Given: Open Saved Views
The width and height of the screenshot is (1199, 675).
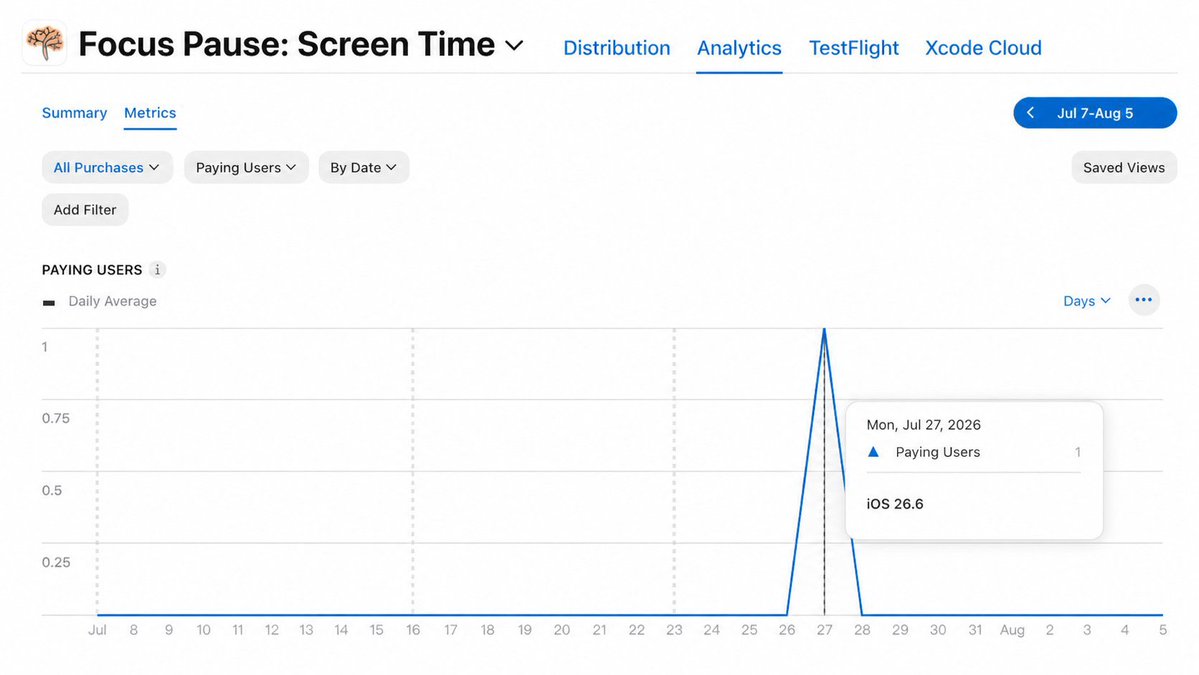Looking at the screenshot, I should click(1124, 167).
